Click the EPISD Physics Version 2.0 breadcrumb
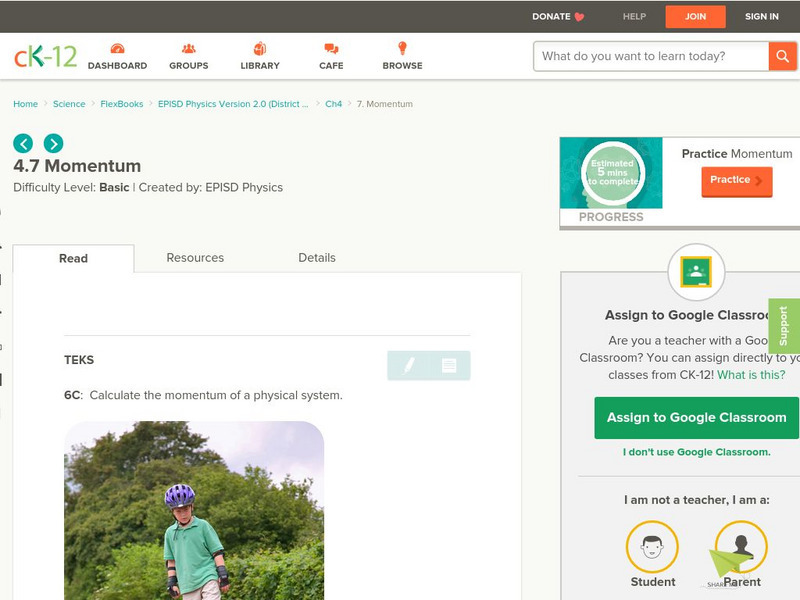Viewport: 800px width, 600px height. coord(233,104)
